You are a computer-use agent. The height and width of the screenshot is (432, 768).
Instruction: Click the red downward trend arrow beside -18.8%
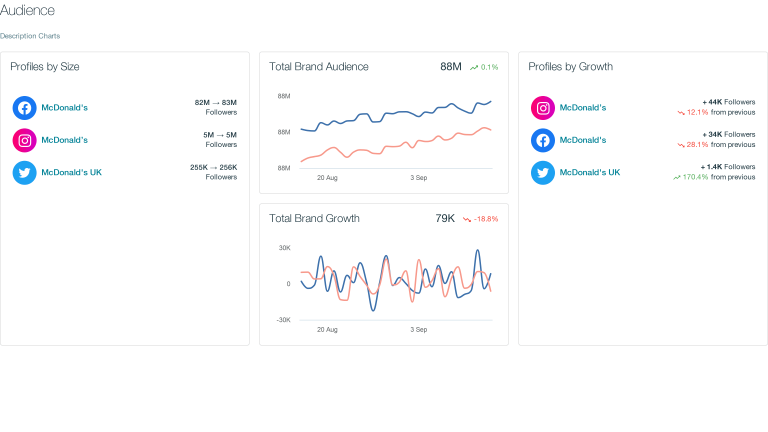pyautogui.click(x=466, y=219)
